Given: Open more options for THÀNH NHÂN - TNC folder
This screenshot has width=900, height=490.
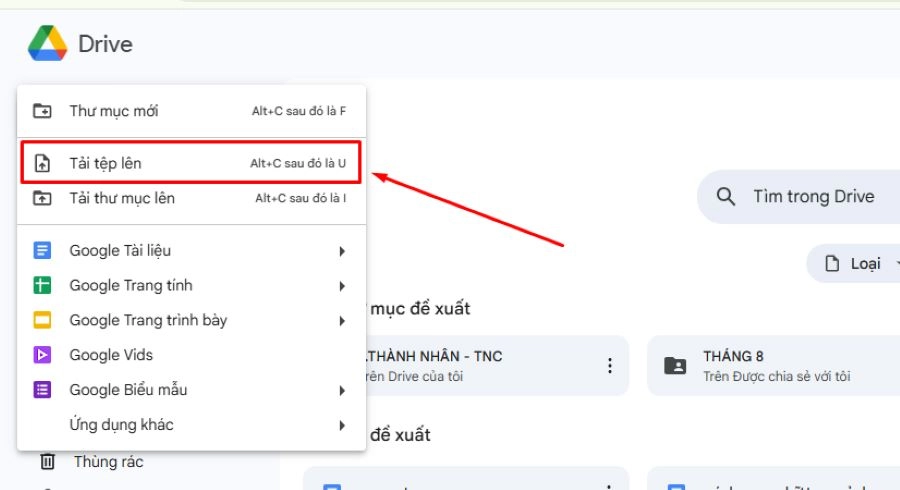Looking at the screenshot, I should 609,366.
